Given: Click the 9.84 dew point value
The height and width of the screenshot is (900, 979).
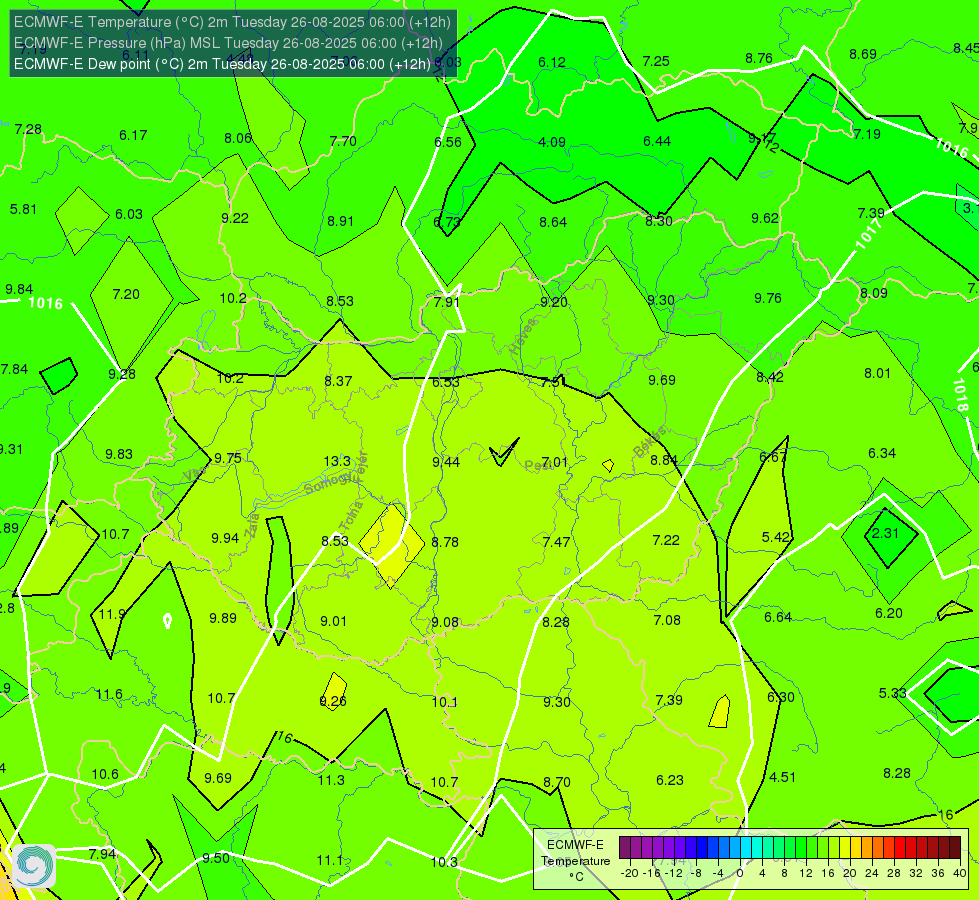Looking at the screenshot, I should coord(19,289).
